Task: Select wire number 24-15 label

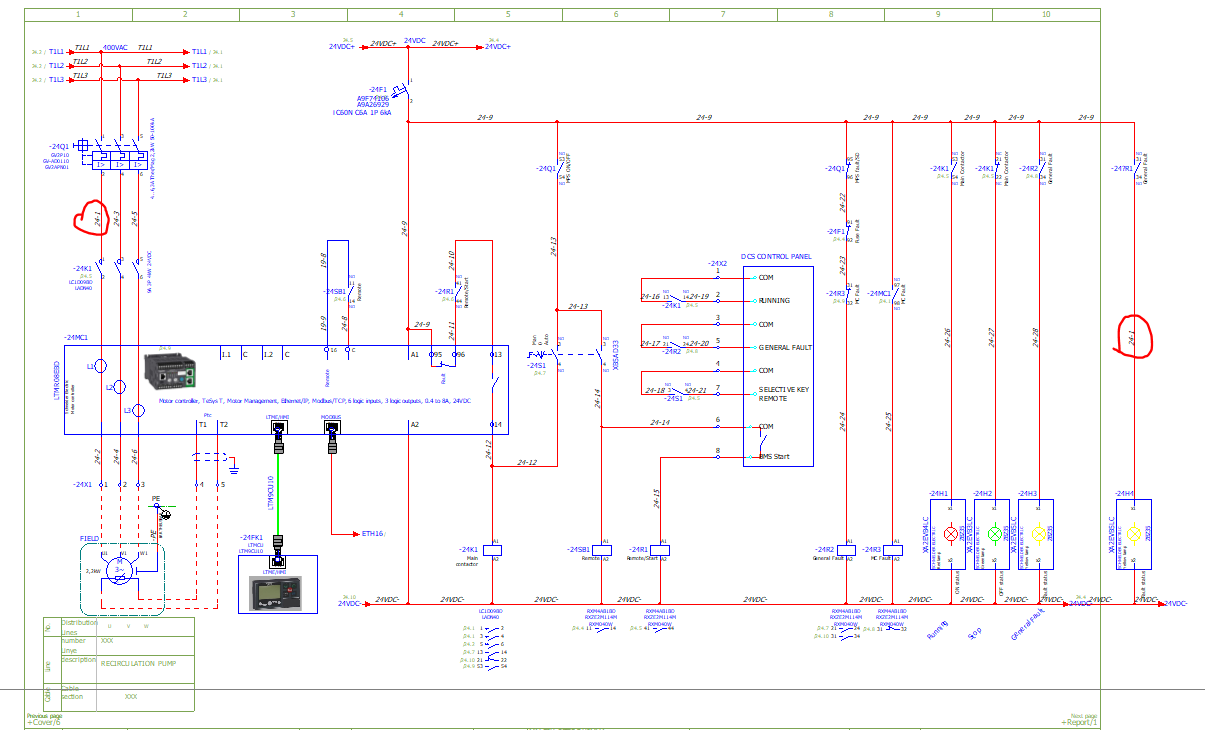Action: coord(657,498)
